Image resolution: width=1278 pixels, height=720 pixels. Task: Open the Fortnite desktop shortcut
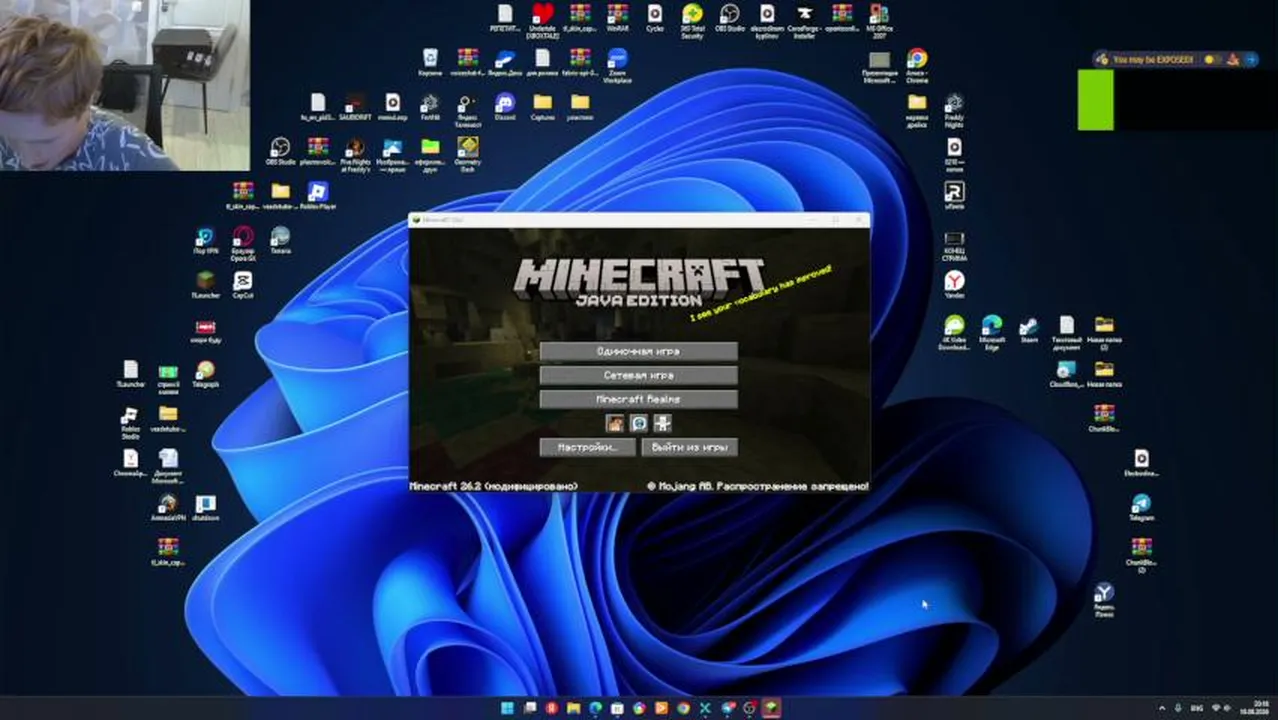pos(429,106)
